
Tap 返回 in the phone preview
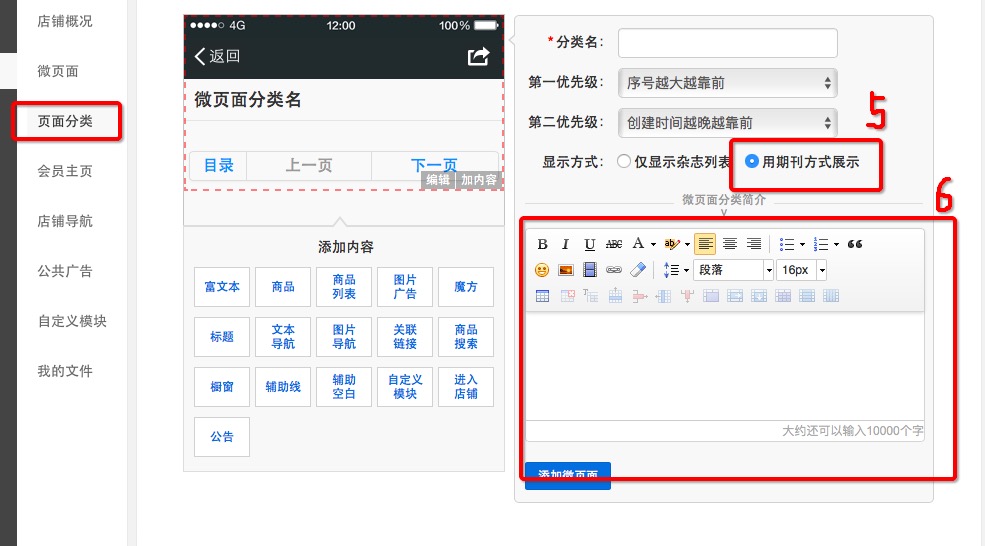pos(217,57)
